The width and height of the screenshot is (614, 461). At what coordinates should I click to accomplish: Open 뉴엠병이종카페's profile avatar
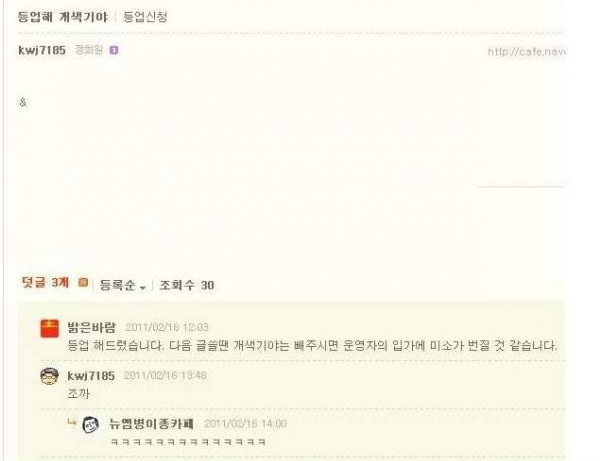91,425
